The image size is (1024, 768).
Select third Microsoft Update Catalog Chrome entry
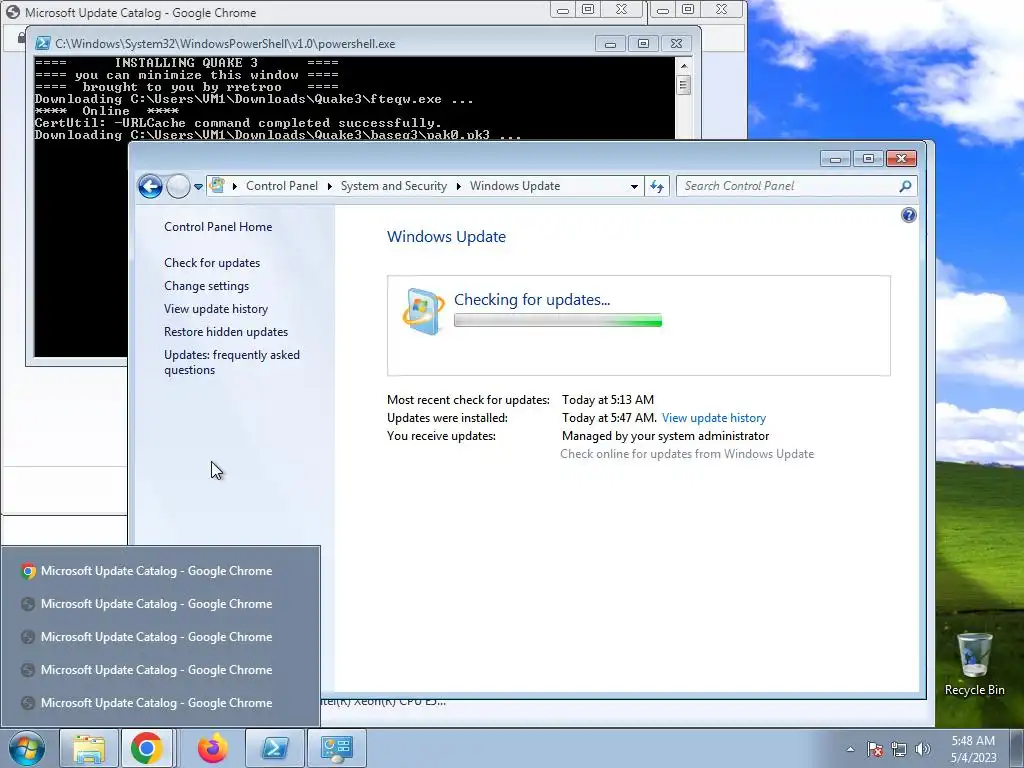click(x=161, y=637)
